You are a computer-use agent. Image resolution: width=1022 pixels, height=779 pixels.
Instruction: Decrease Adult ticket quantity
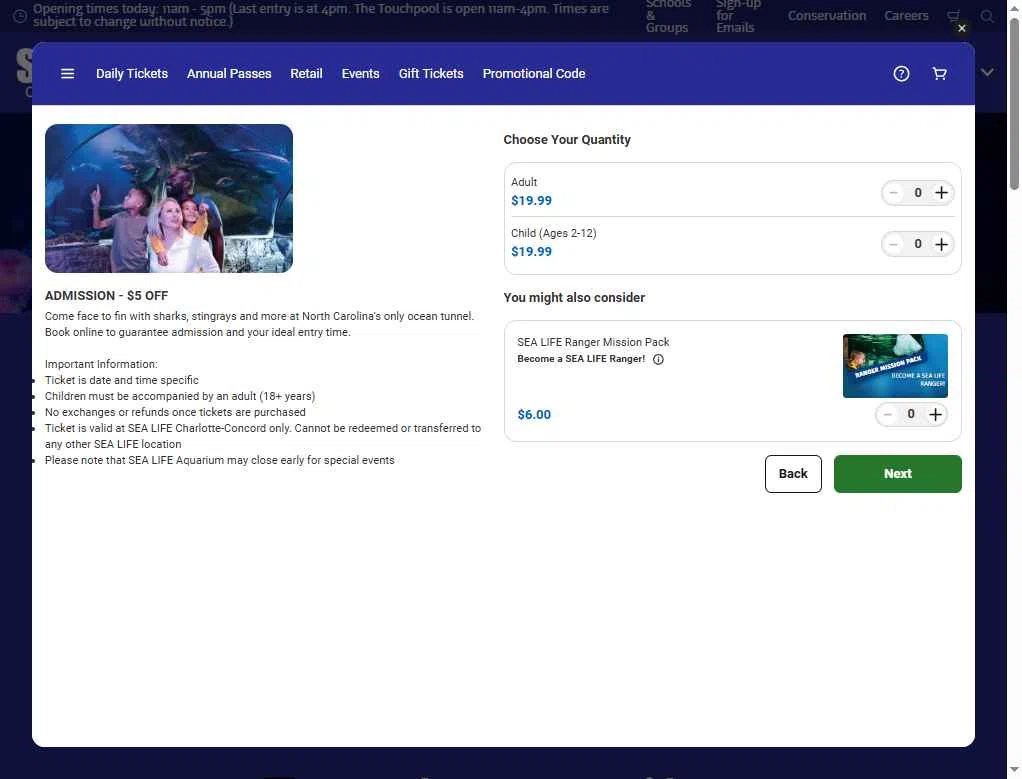click(894, 193)
